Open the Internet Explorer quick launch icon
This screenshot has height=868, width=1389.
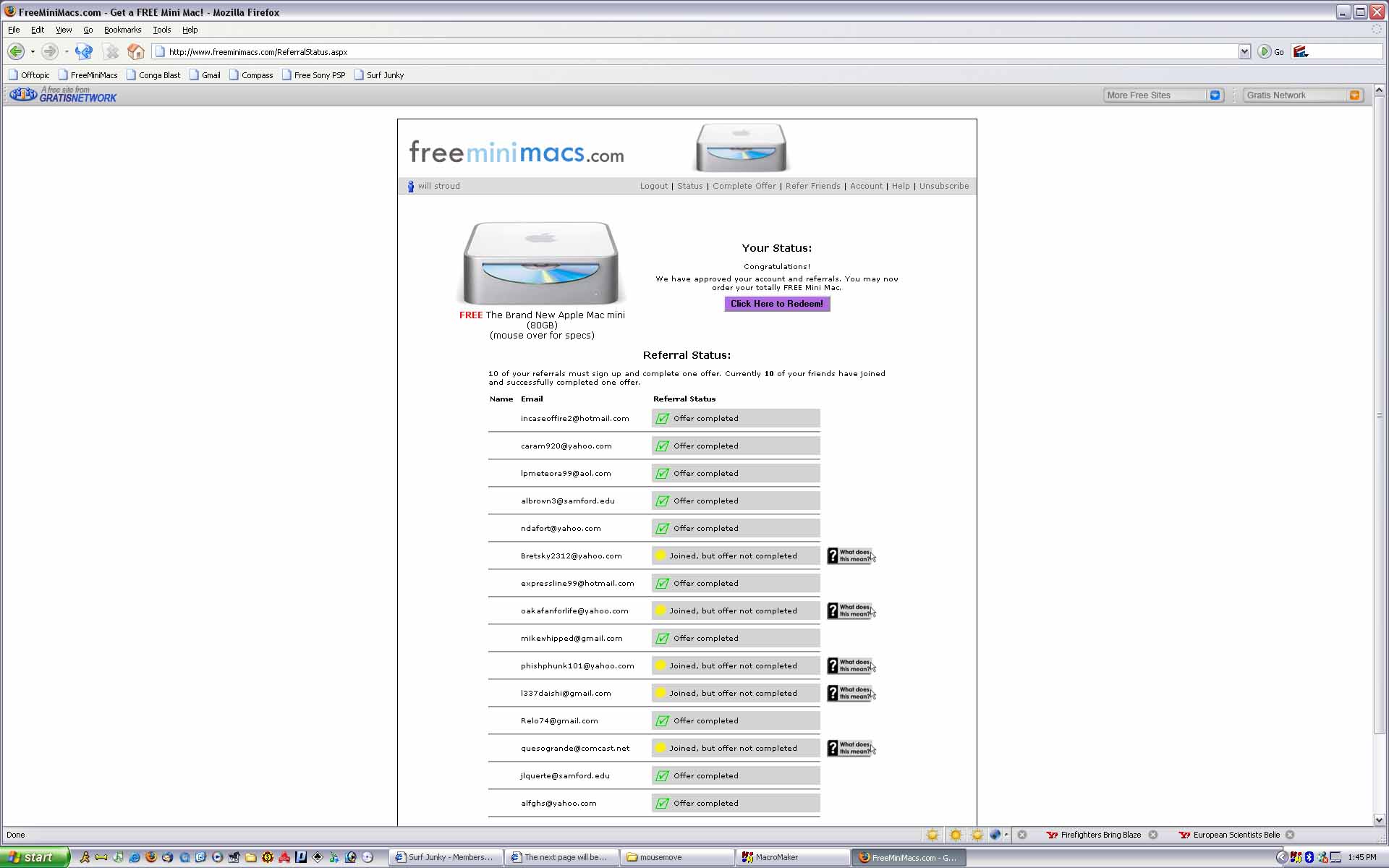pos(135,857)
